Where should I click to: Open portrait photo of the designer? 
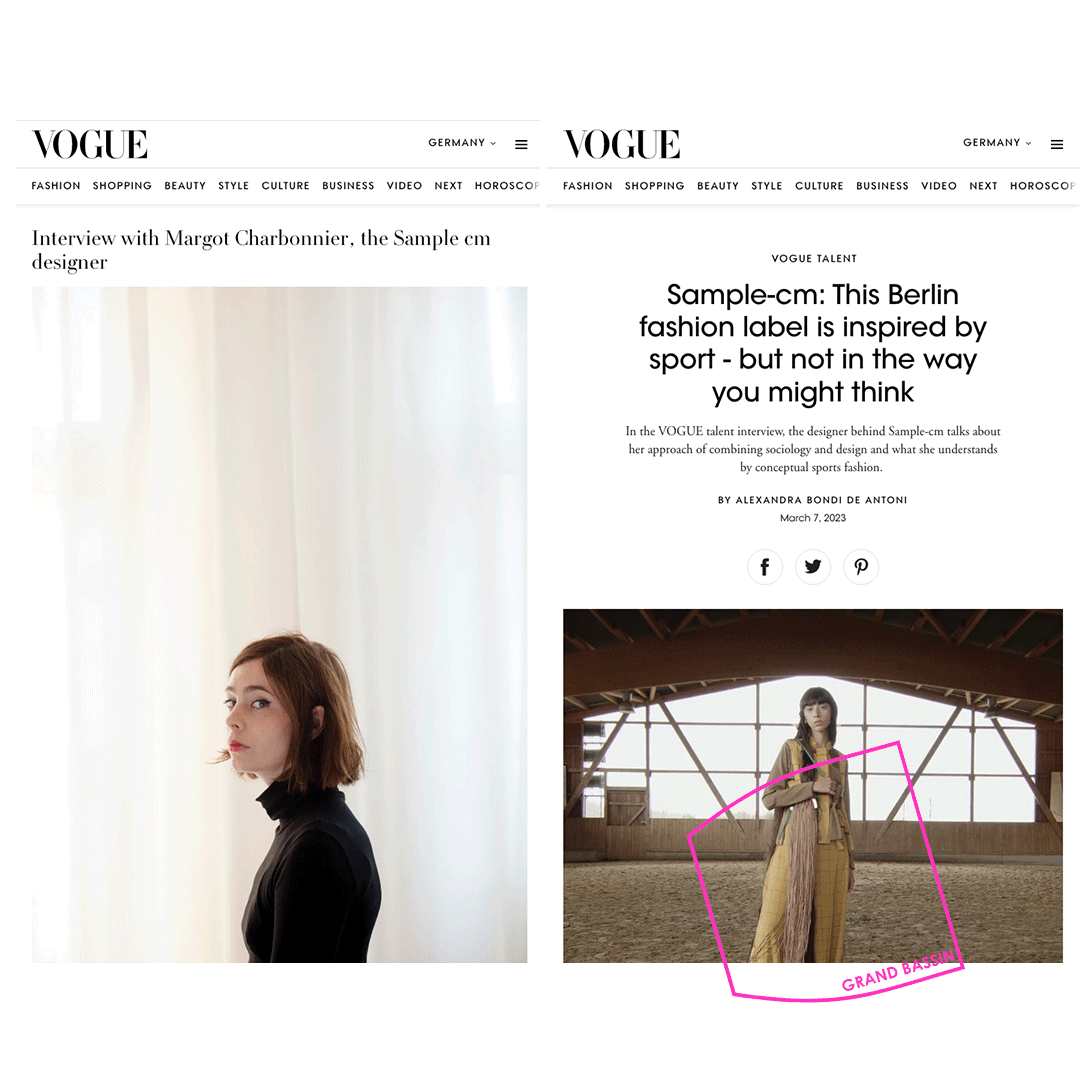pyautogui.click(x=279, y=625)
